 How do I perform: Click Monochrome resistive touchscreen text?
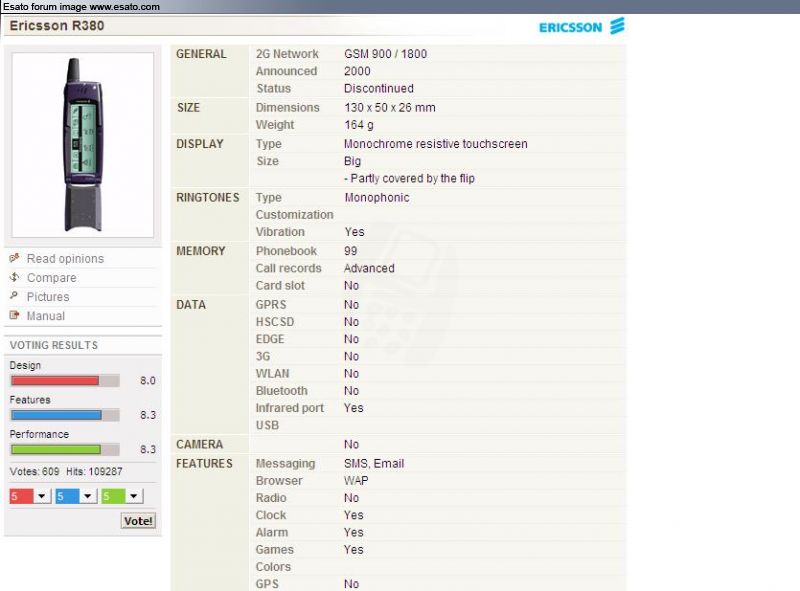[436, 144]
